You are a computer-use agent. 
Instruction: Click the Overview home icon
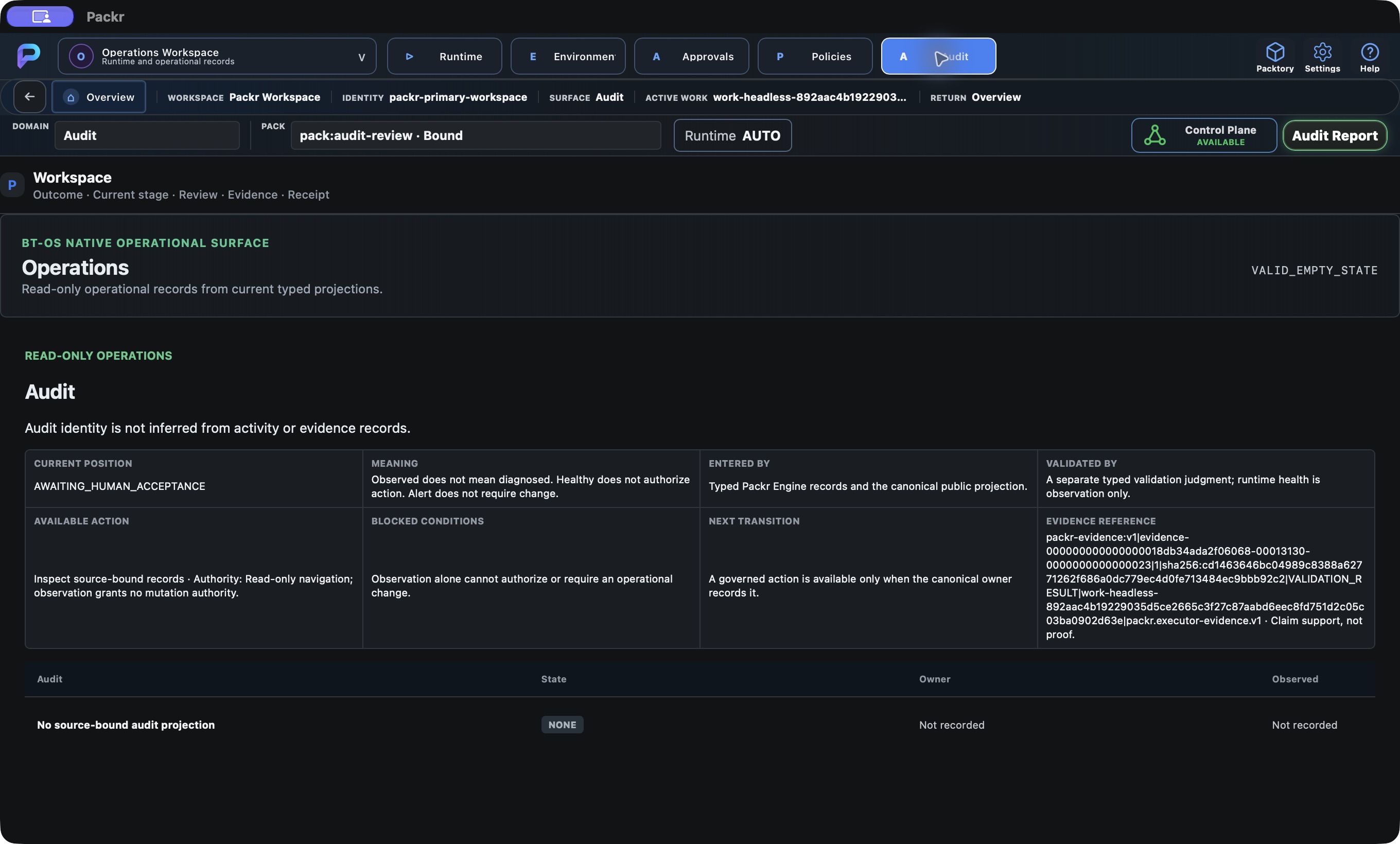click(x=71, y=97)
